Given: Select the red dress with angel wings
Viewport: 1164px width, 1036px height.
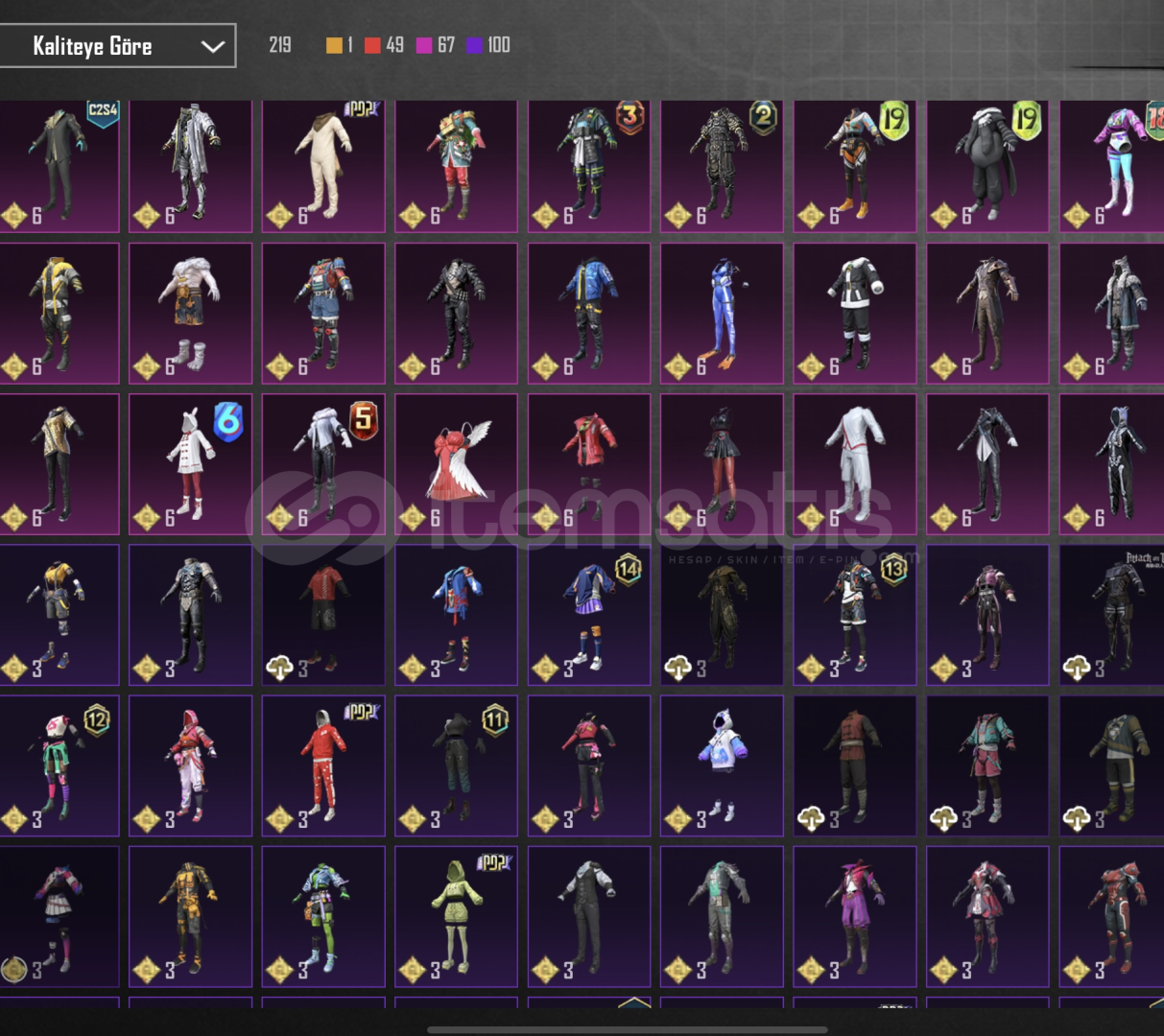Looking at the screenshot, I should point(457,464).
